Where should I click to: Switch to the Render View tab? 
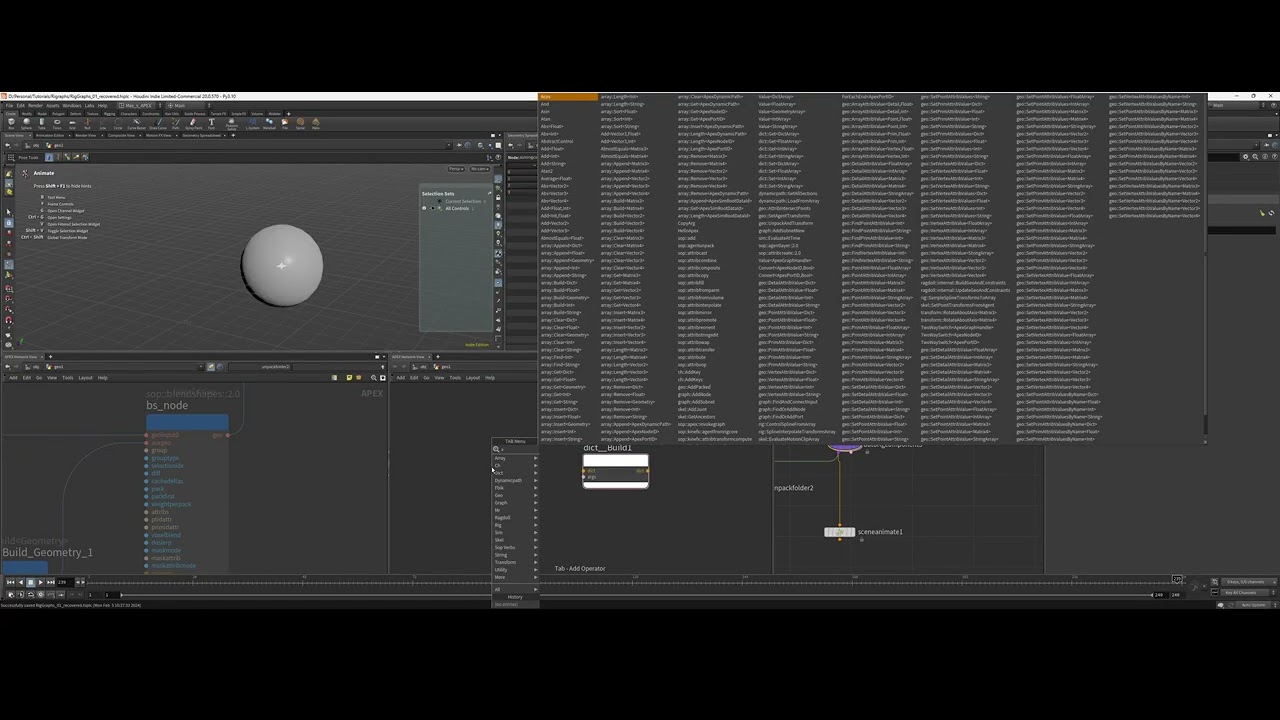click(86, 135)
